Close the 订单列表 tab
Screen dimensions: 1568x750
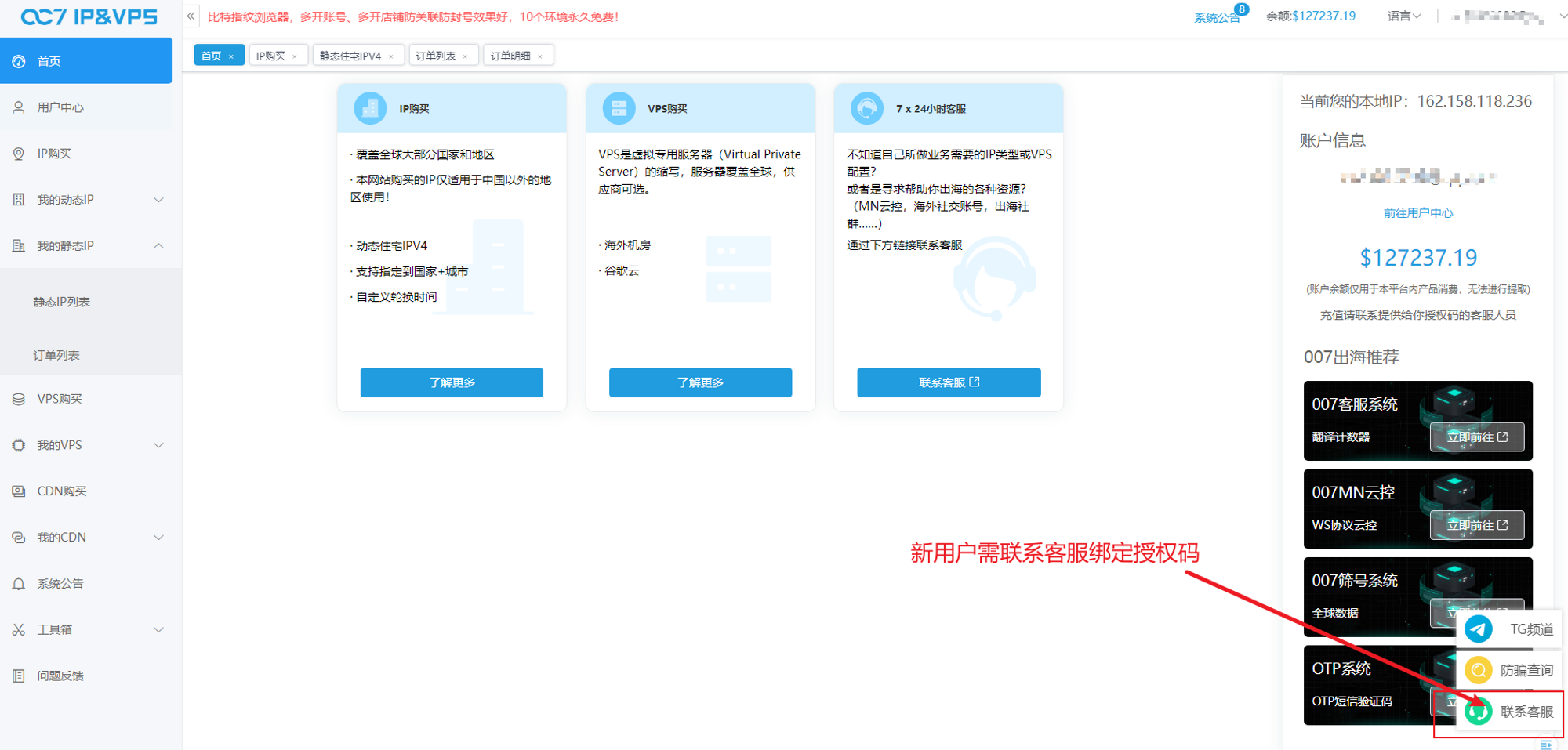coord(466,55)
